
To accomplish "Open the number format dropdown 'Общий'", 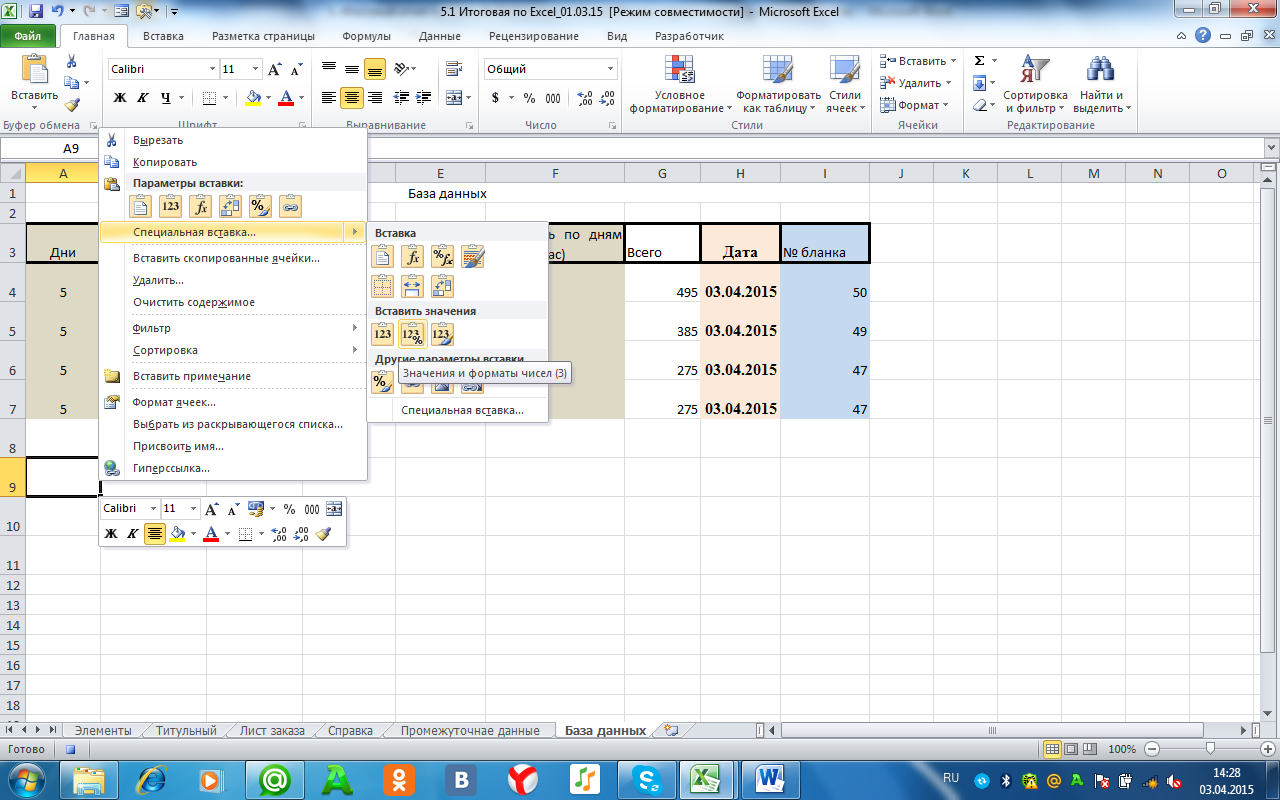I will 610,69.
